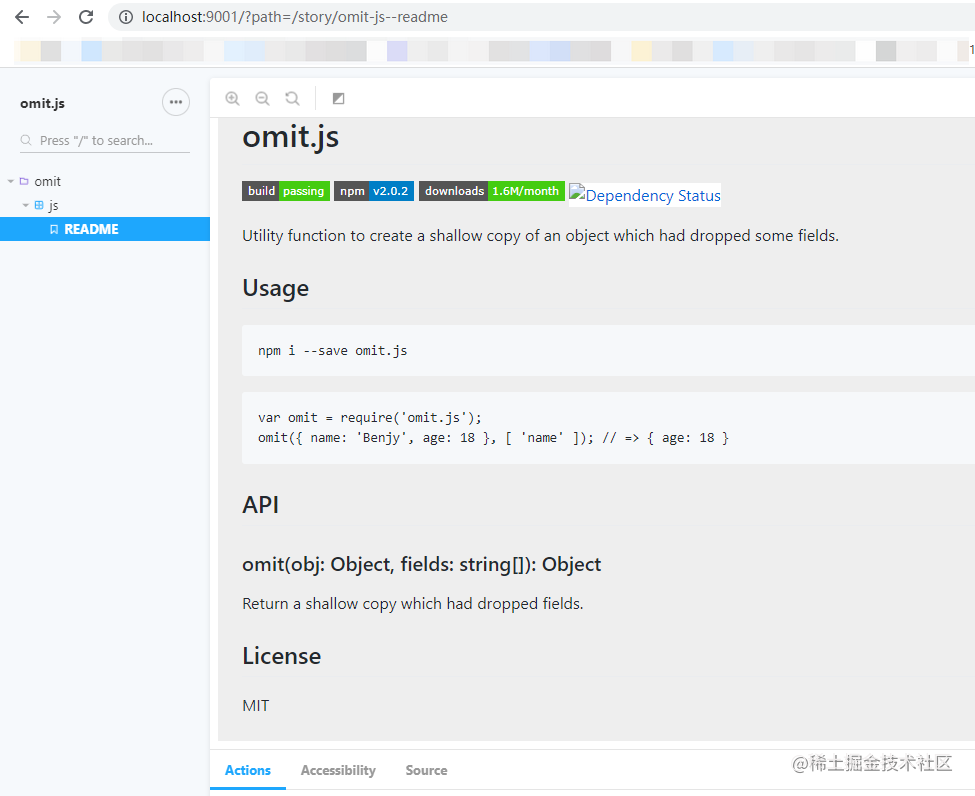Click the browser page reload icon
Viewport: 975px width, 796px height.
pyautogui.click(x=87, y=17)
